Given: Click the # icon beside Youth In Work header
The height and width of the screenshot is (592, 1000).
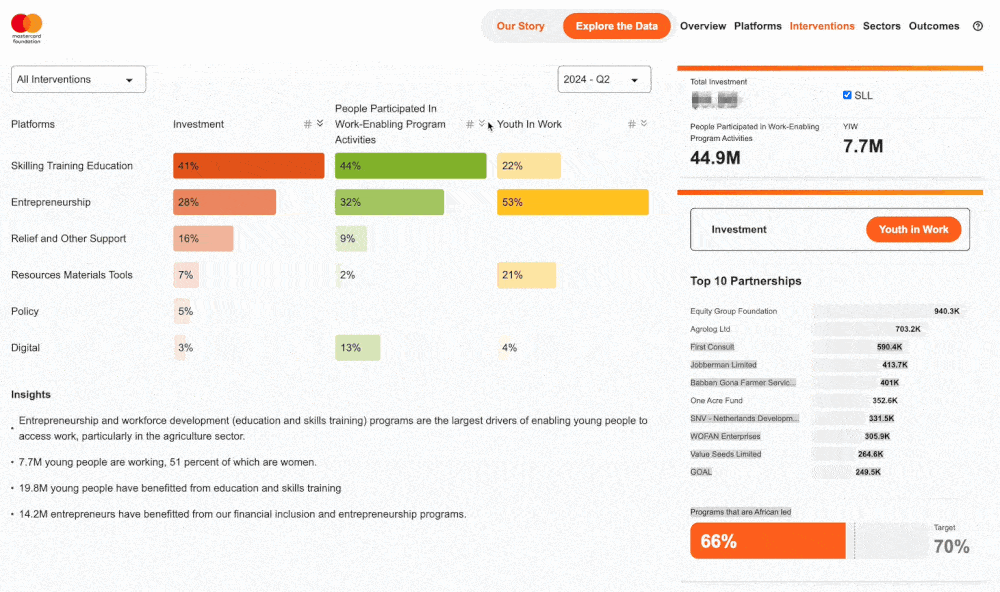Looking at the screenshot, I should (x=631, y=124).
